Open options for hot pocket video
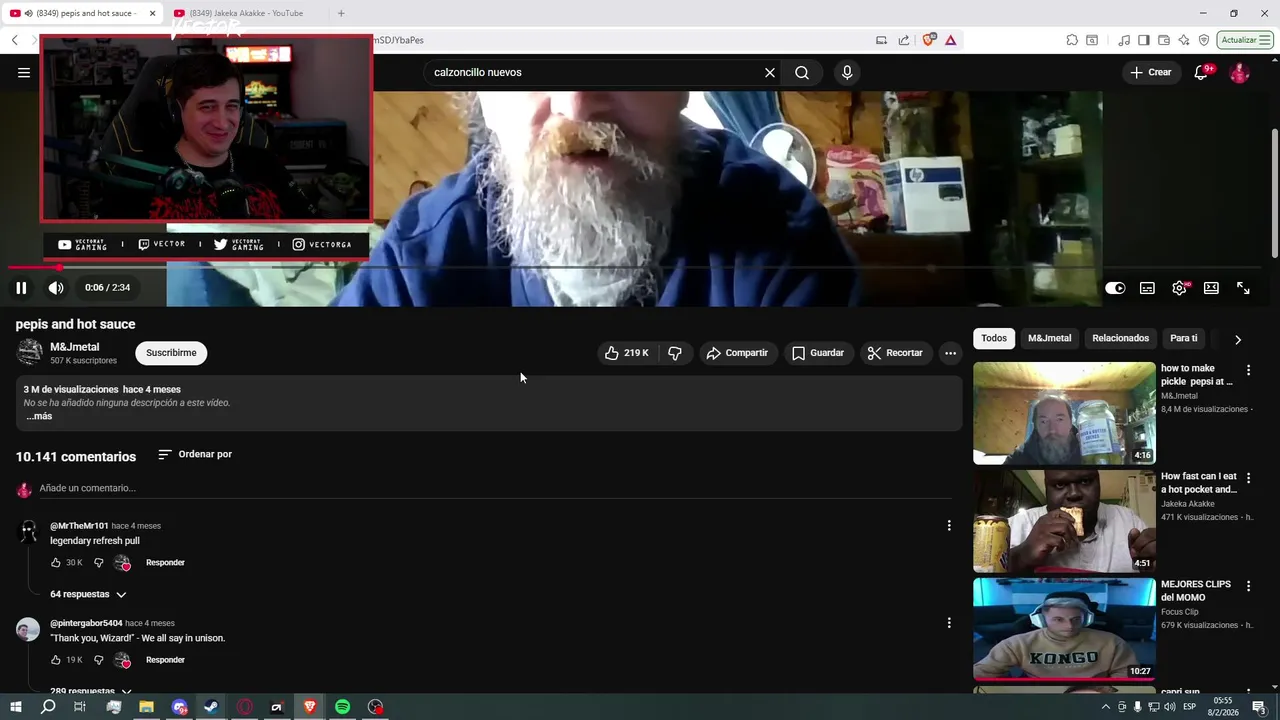 [1248, 478]
